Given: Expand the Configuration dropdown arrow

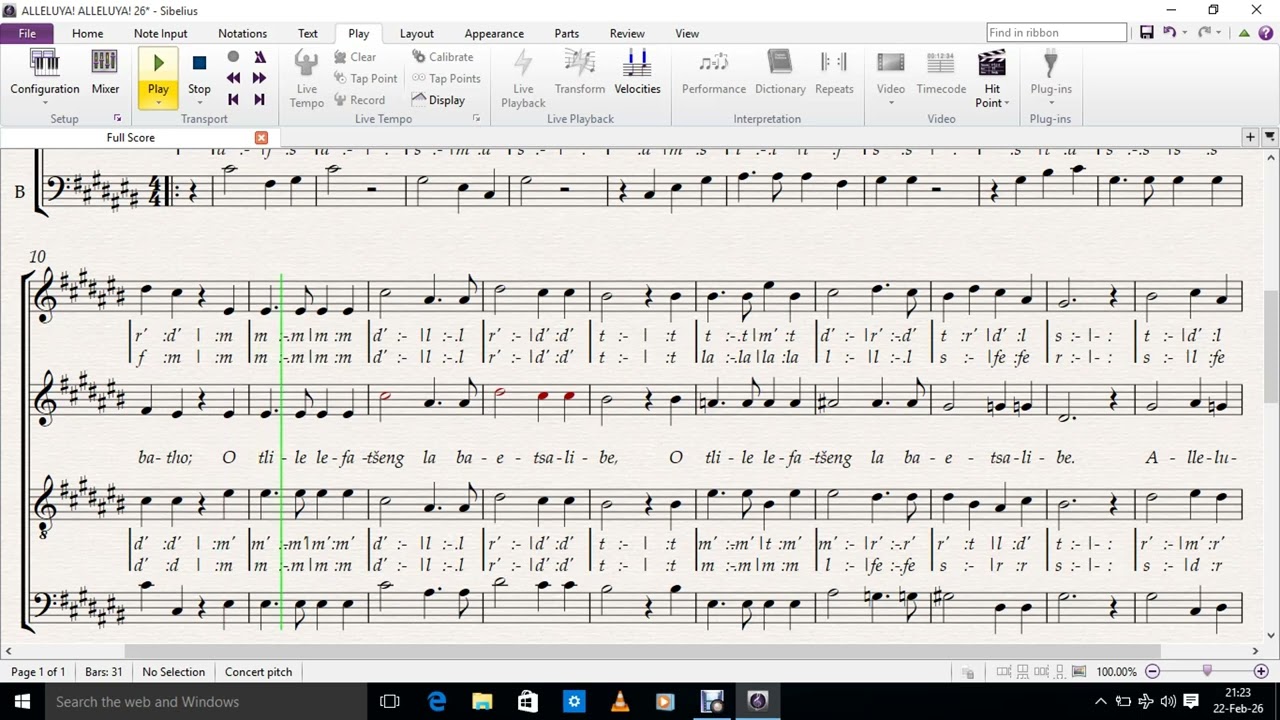Looking at the screenshot, I should [x=45, y=103].
